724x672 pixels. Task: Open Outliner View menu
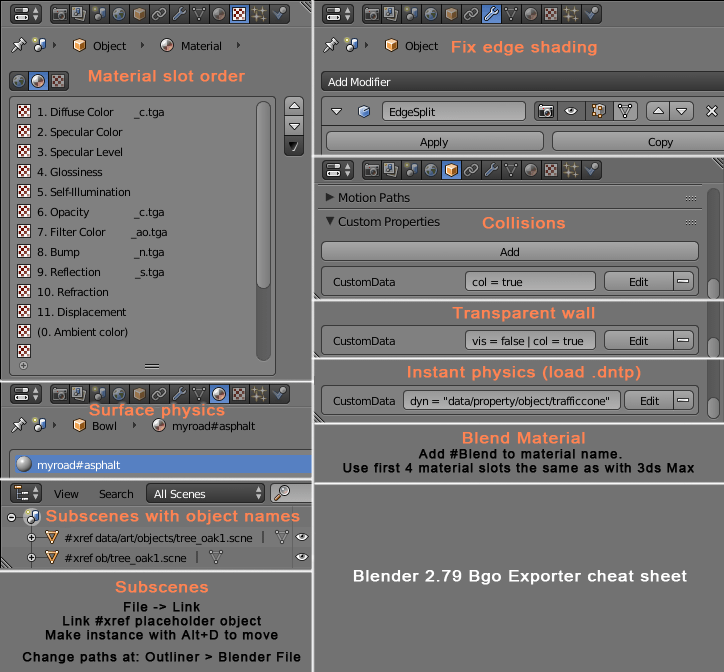click(66, 494)
